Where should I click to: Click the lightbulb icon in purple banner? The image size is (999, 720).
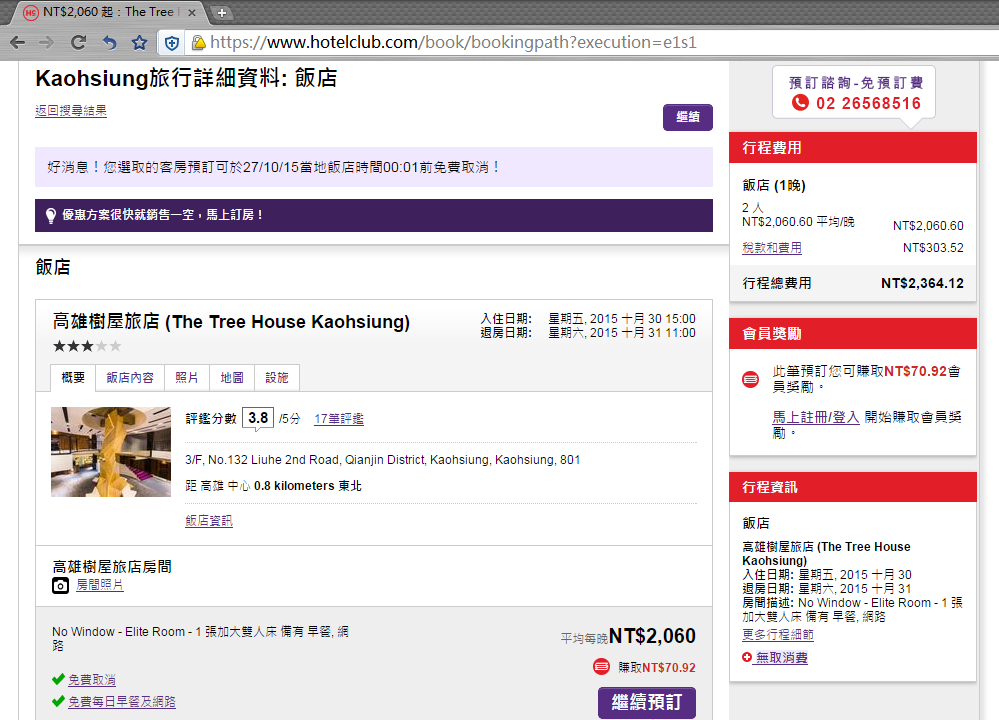click(51, 215)
